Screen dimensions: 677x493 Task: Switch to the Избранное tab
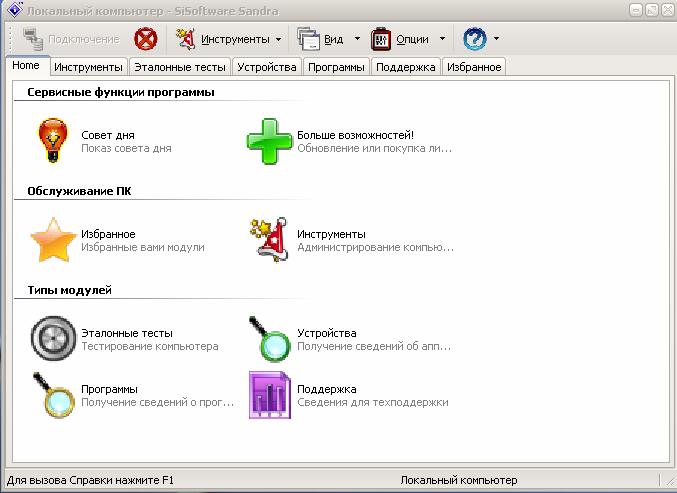[x=474, y=67]
